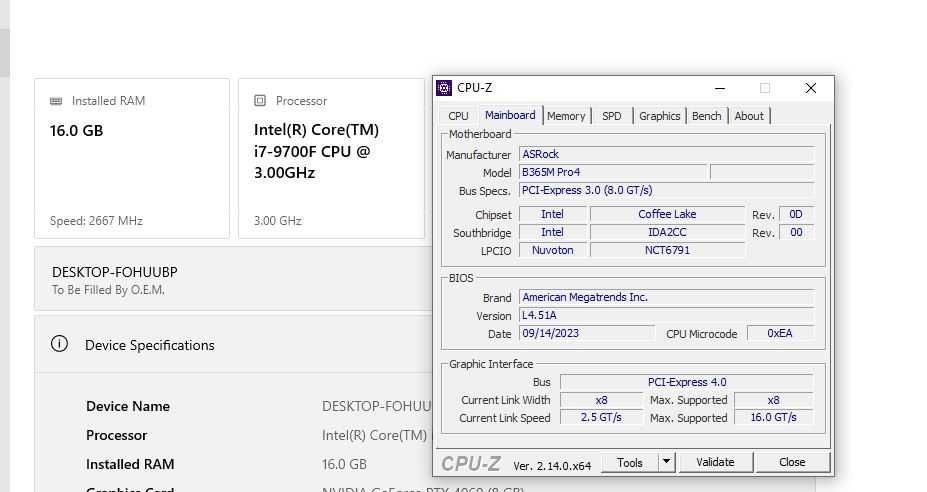927x492 pixels.
Task: Click the 16.0 GB value in specifications list
Action: 344,464
